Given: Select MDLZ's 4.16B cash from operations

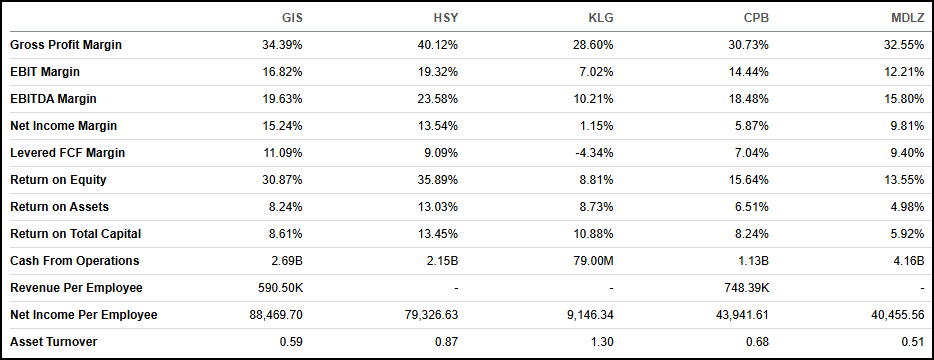Looking at the screenshot, I should pyautogui.click(x=908, y=261).
